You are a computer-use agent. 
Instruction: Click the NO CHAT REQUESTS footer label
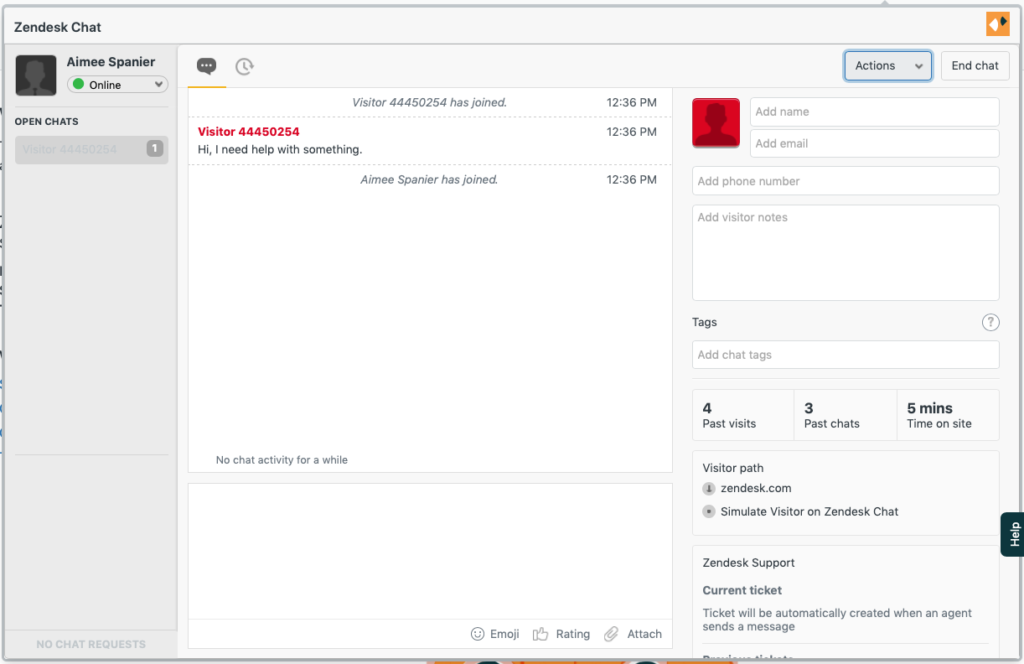(91, 644)
